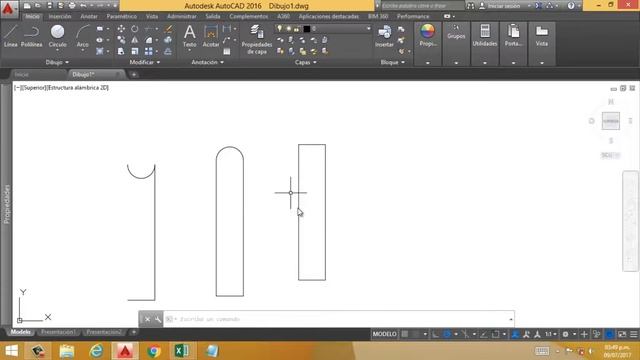Pick the Ellipse tool in Dibujo panel

(x=100, y=40)
